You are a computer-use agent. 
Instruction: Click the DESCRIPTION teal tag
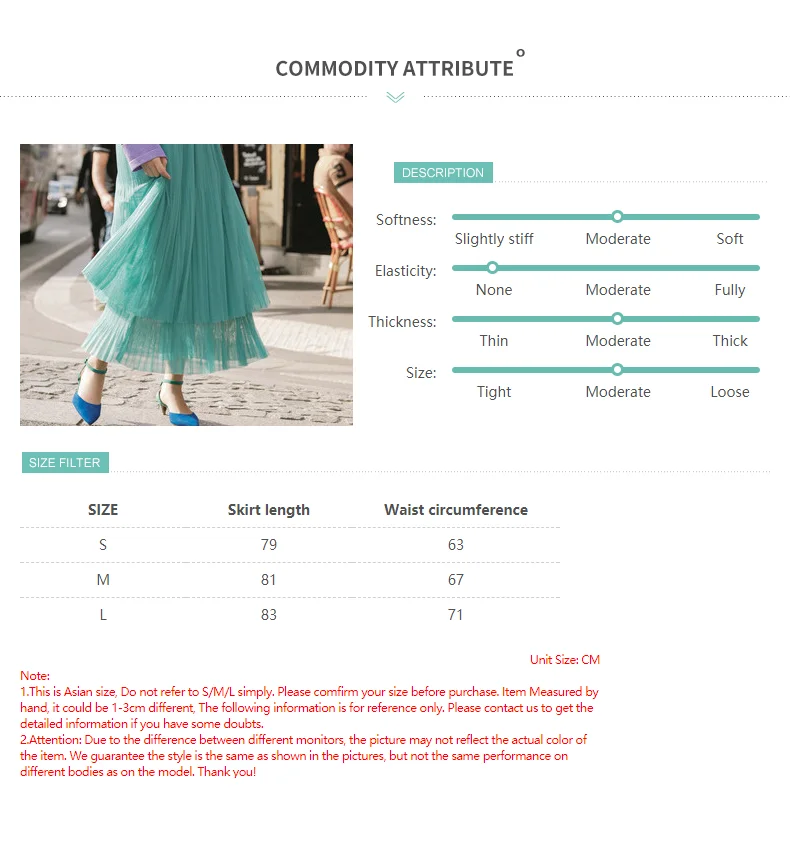pos(443,173)
